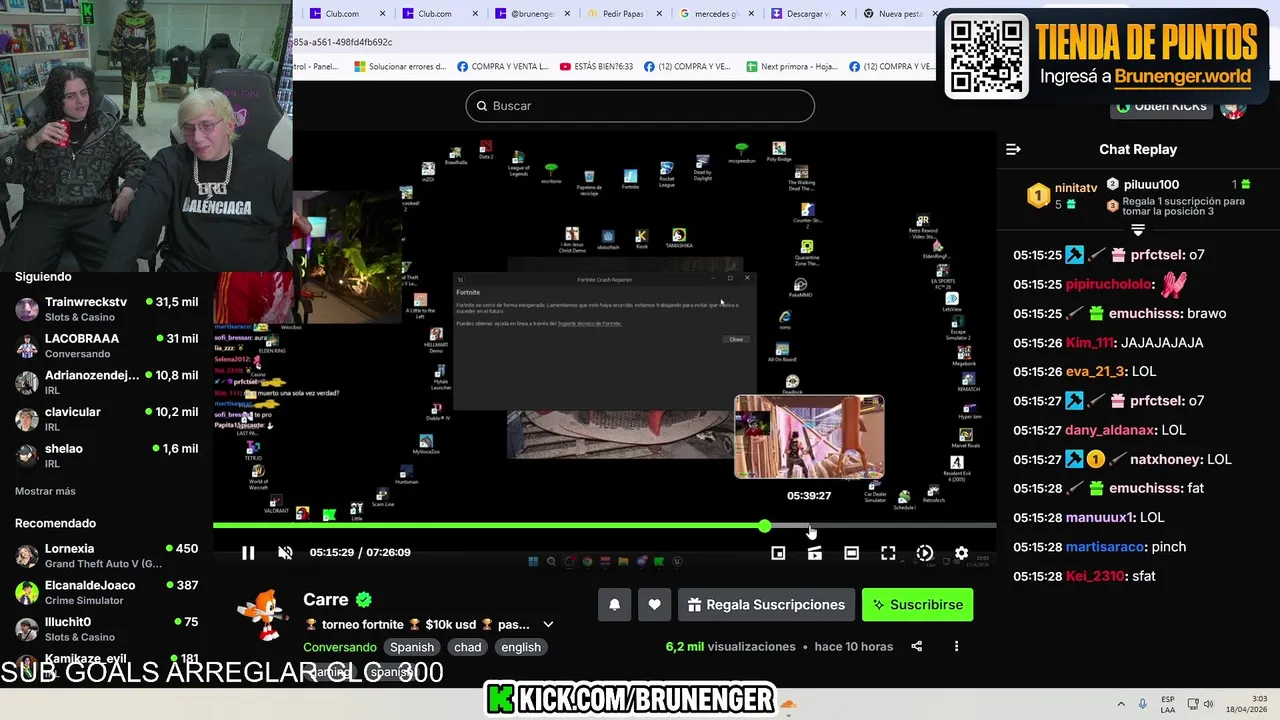Click the unplayed gray part of the timeline
The height and width of the screenshot is (720, 1280).
click(x=883, y=526)
